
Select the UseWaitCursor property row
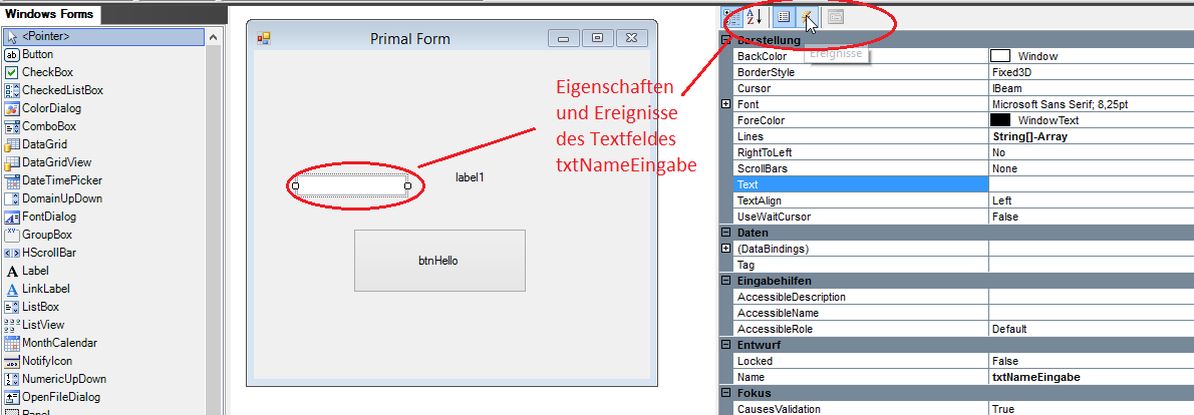tap(963, 216)
